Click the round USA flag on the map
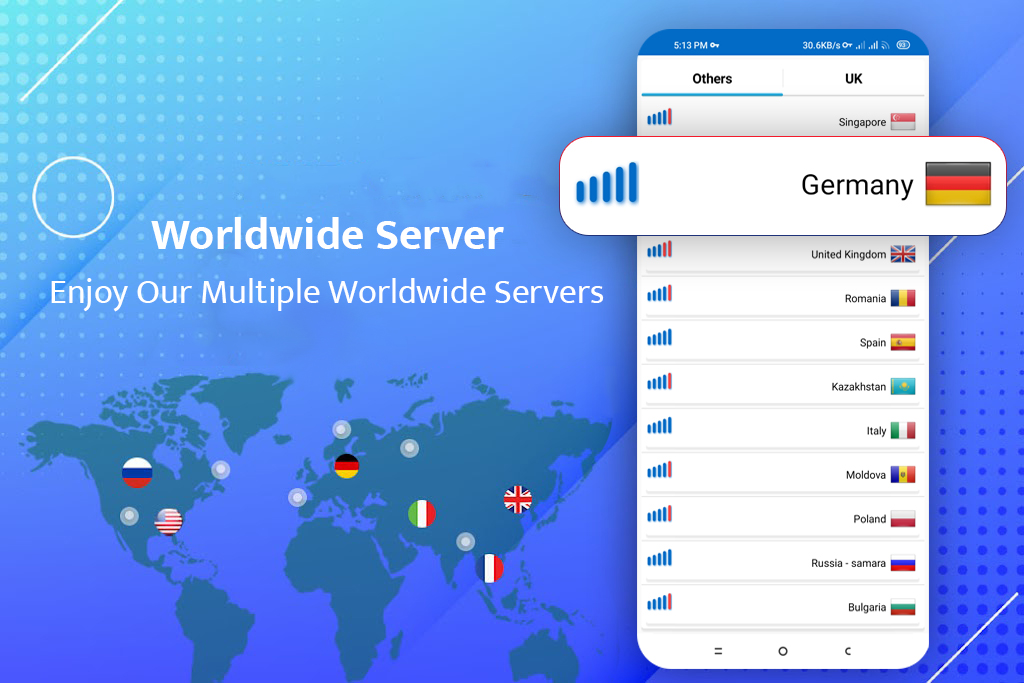Viewport: 1024px width, 683px height. [x=168, y=521]
